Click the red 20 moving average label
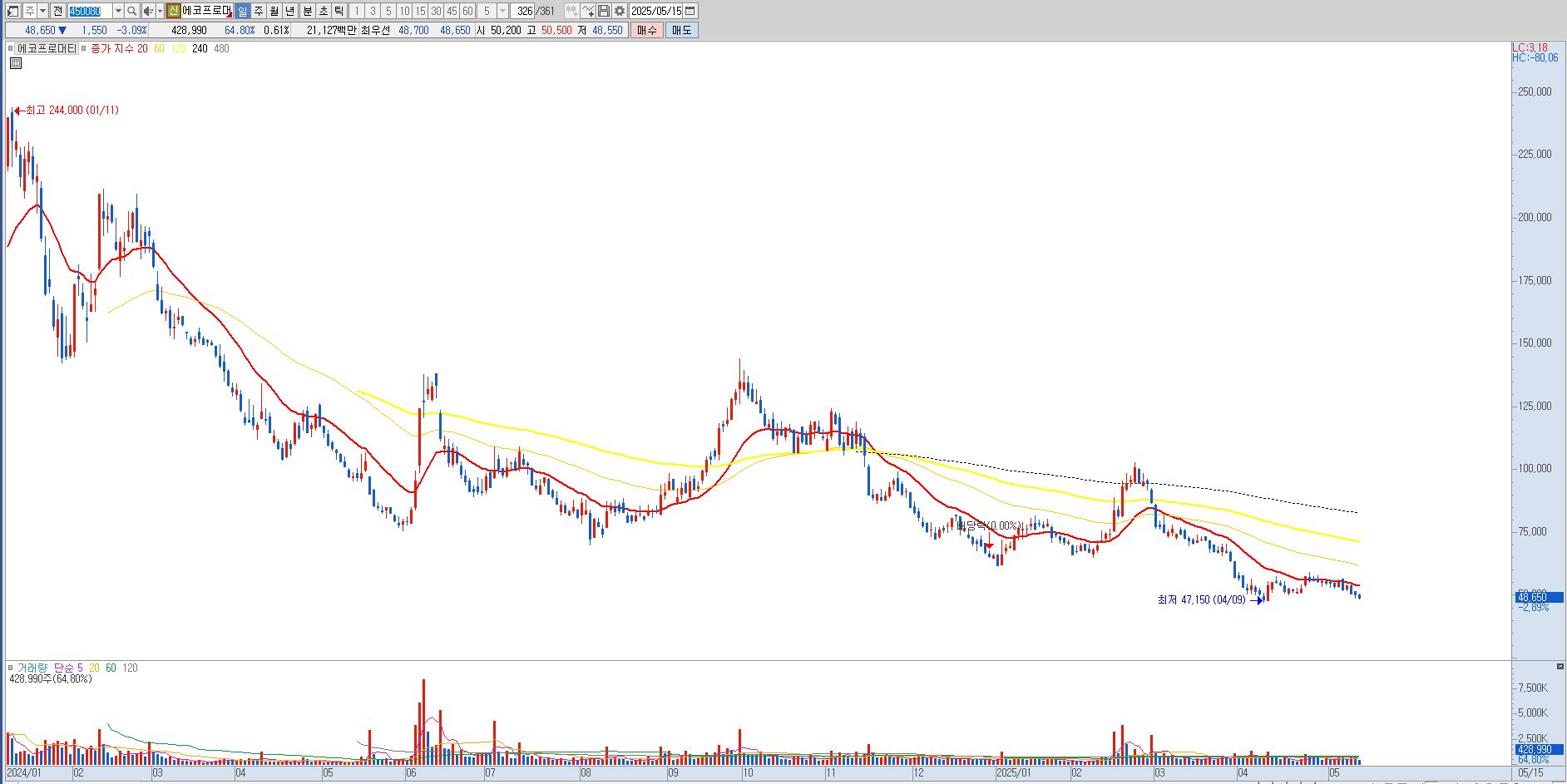The image size is (1567, 784). 142,48
